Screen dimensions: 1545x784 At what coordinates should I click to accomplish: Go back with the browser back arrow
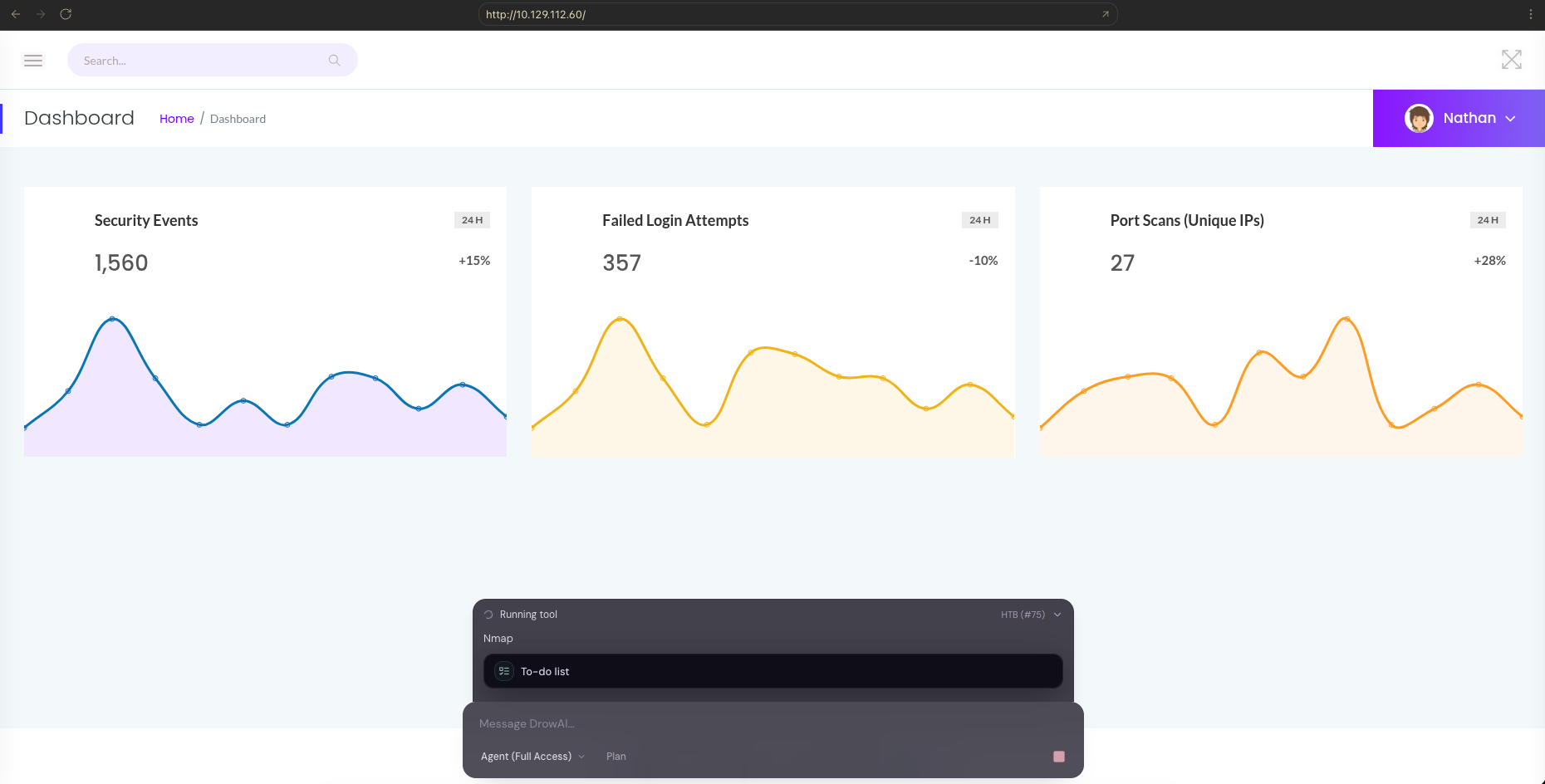16,14
